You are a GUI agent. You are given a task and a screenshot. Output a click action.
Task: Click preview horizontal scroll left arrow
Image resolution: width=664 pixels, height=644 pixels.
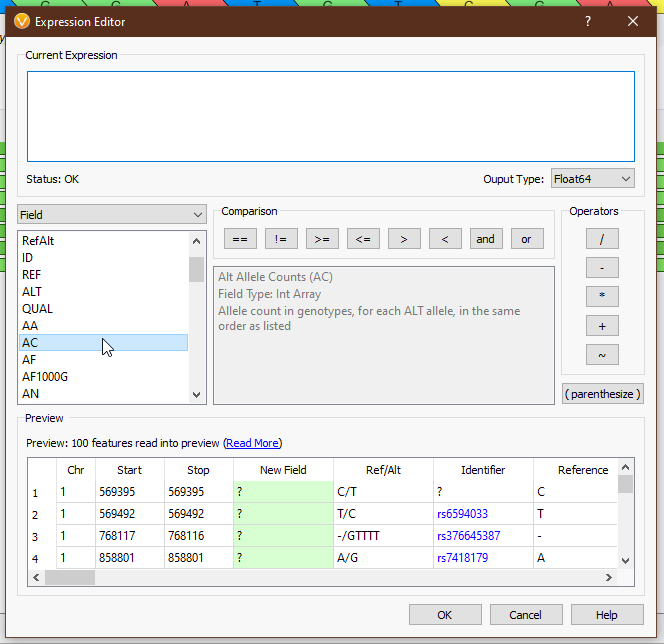[36, 578]
